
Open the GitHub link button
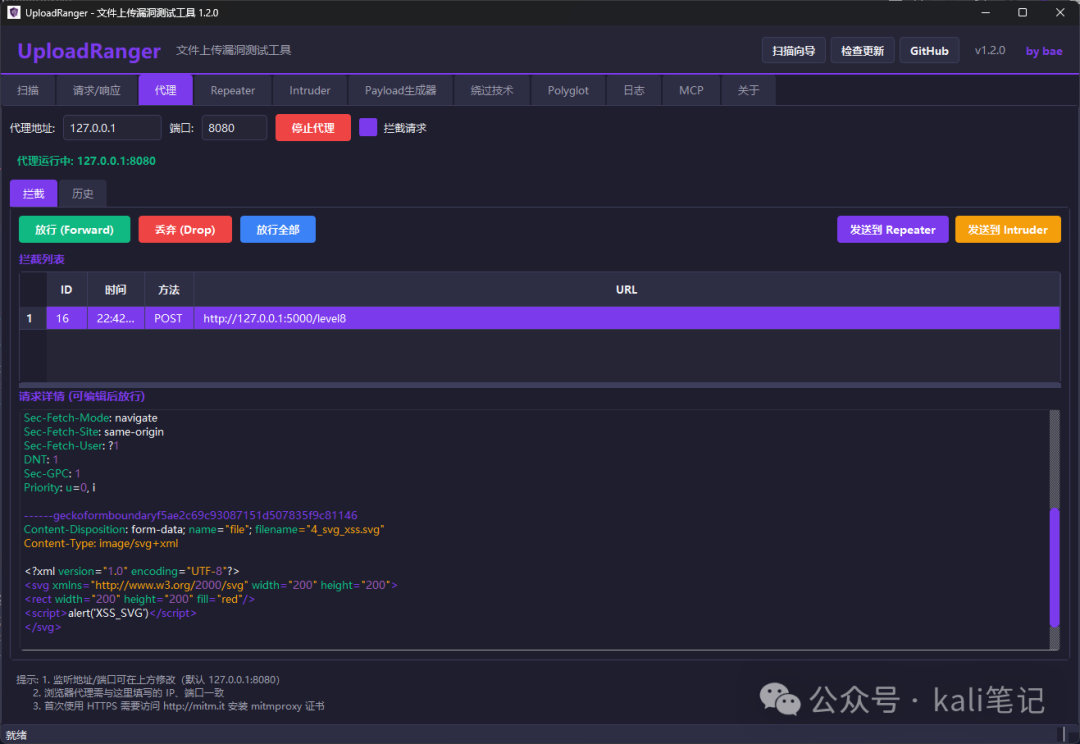[929, 50]
